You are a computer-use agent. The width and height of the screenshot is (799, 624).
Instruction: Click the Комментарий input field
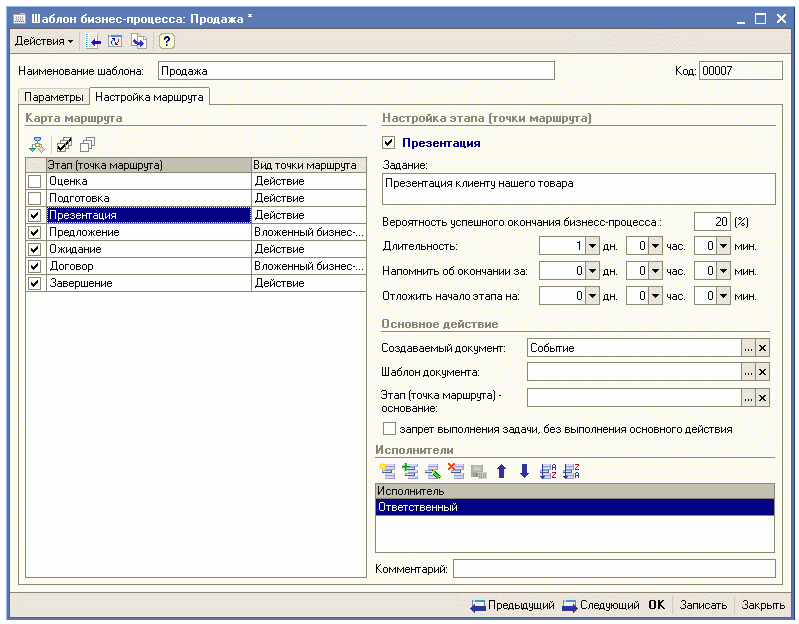click(x=614, y=568)
